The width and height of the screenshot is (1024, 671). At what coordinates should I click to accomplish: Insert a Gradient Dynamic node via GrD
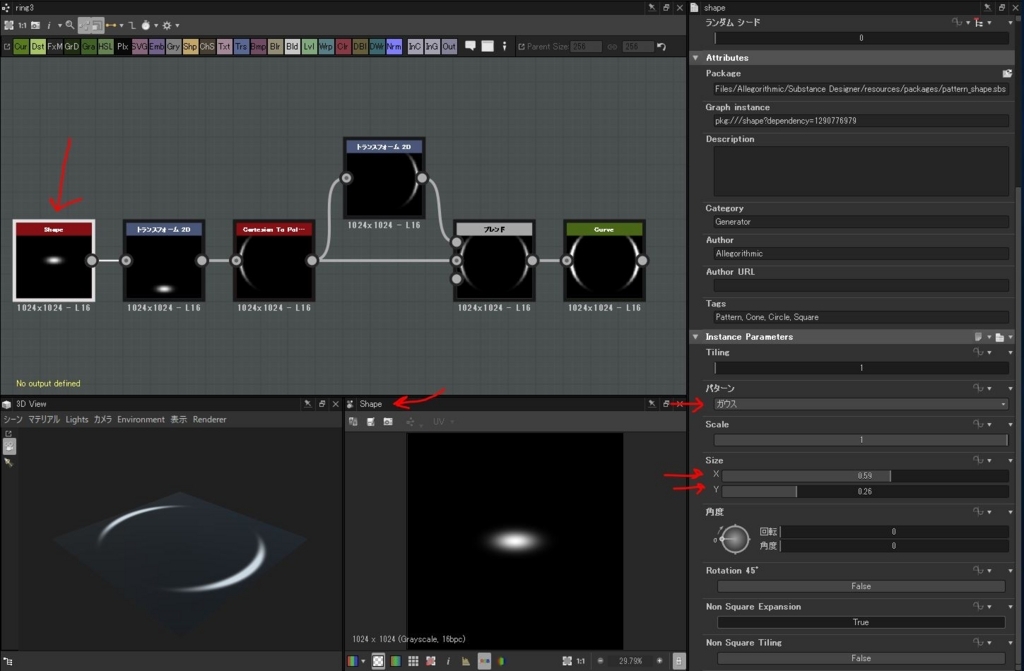point(72,46)
